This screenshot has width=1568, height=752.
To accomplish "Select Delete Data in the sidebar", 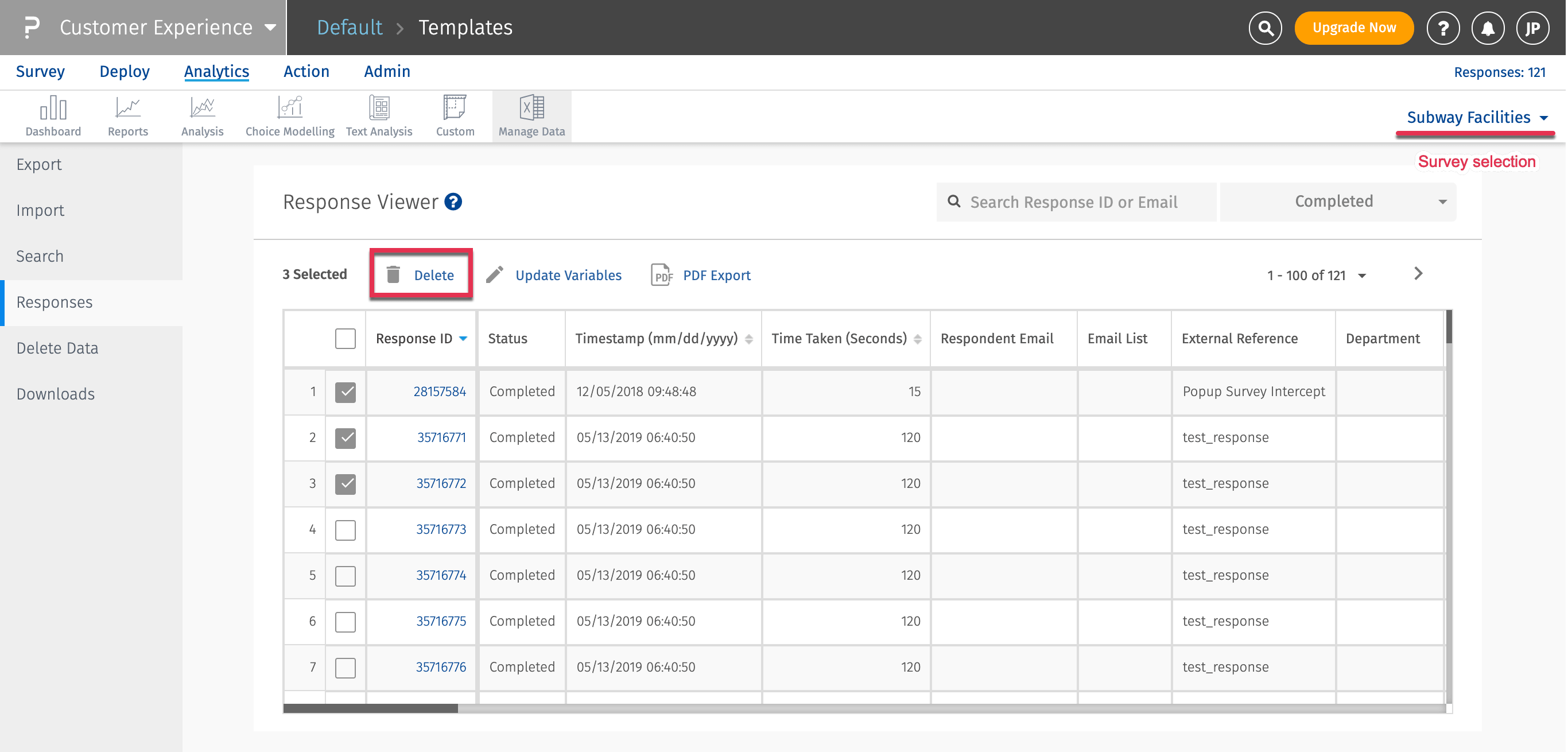I will 57,348.
